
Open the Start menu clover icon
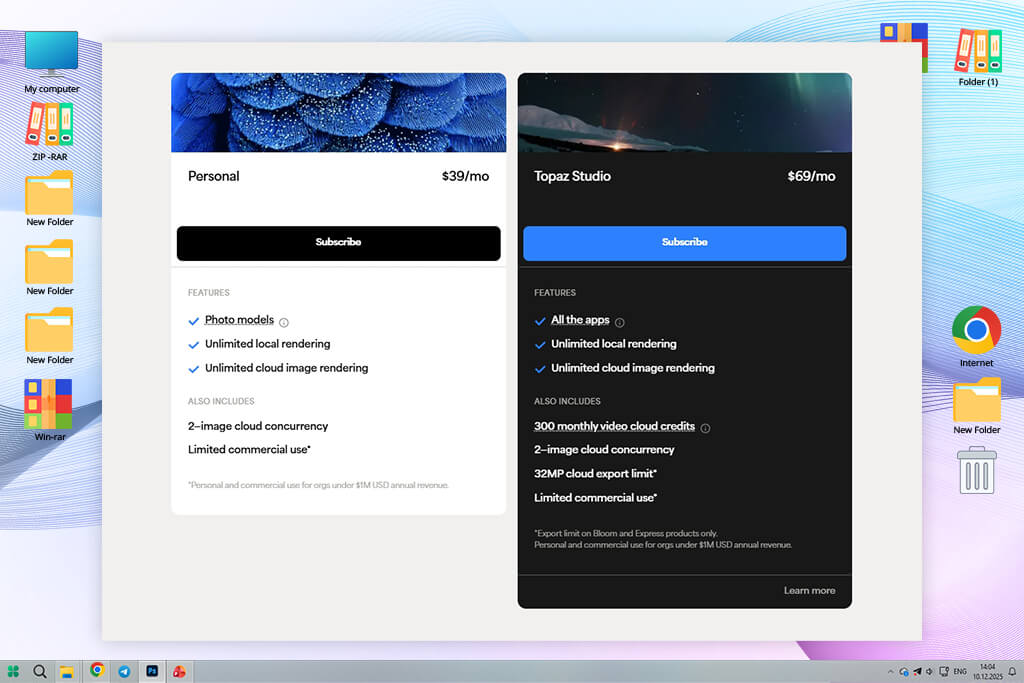[x=13, y=671]
